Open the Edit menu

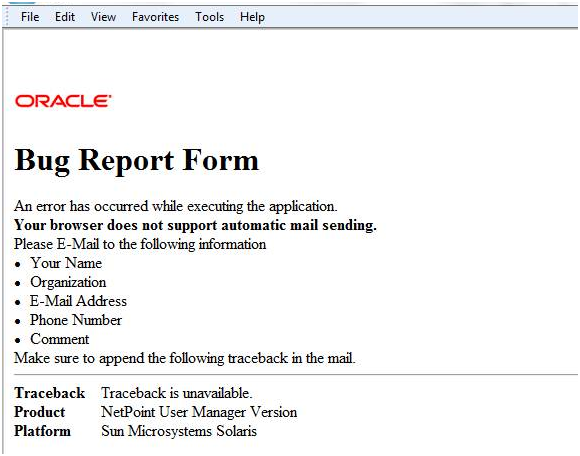coord(65,17)
